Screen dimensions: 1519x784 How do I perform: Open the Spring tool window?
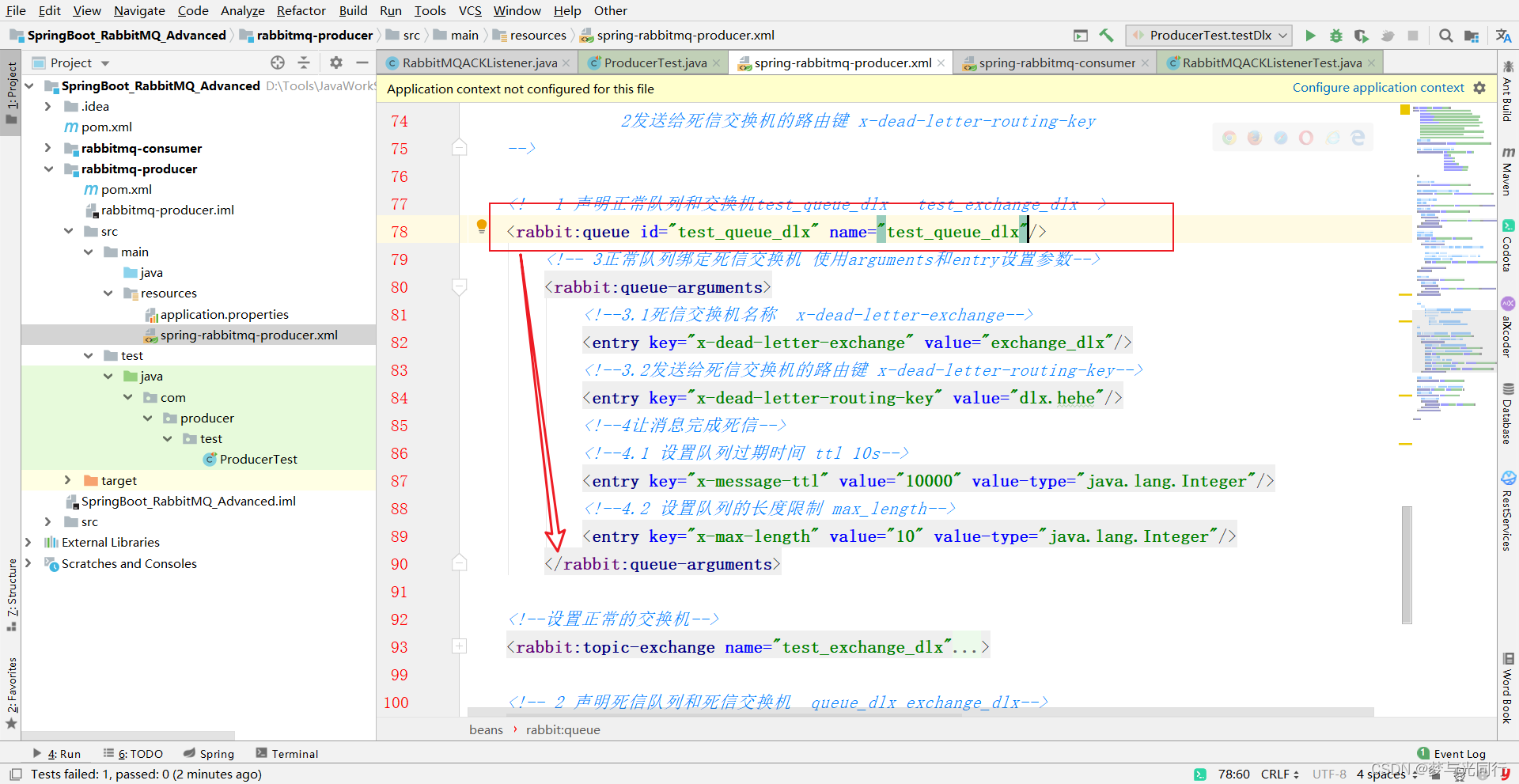tap(209, 754)
